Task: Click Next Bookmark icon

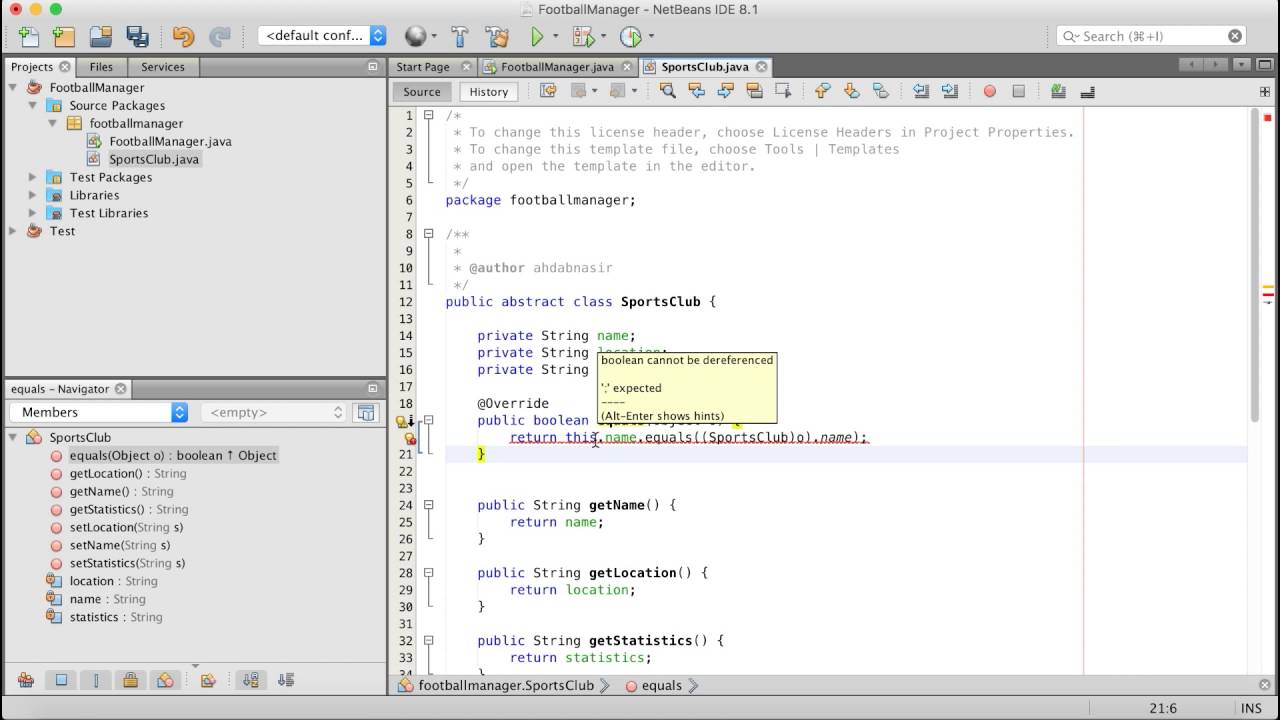Action: tap(852, 91)
